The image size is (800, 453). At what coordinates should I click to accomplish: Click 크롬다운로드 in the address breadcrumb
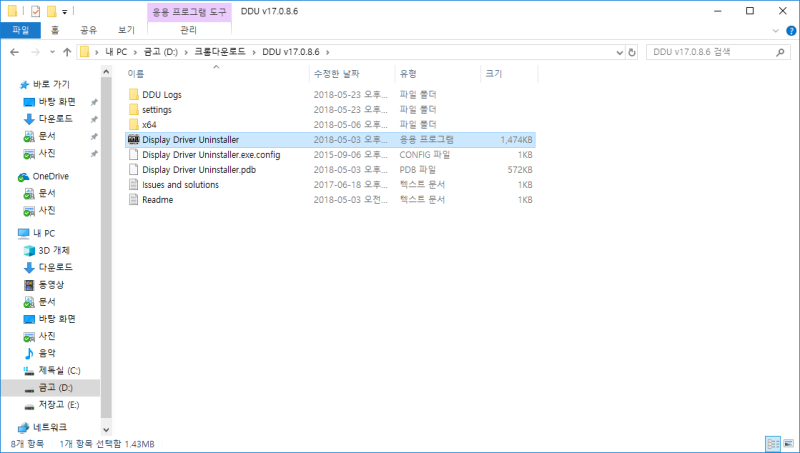coord(220,52)
